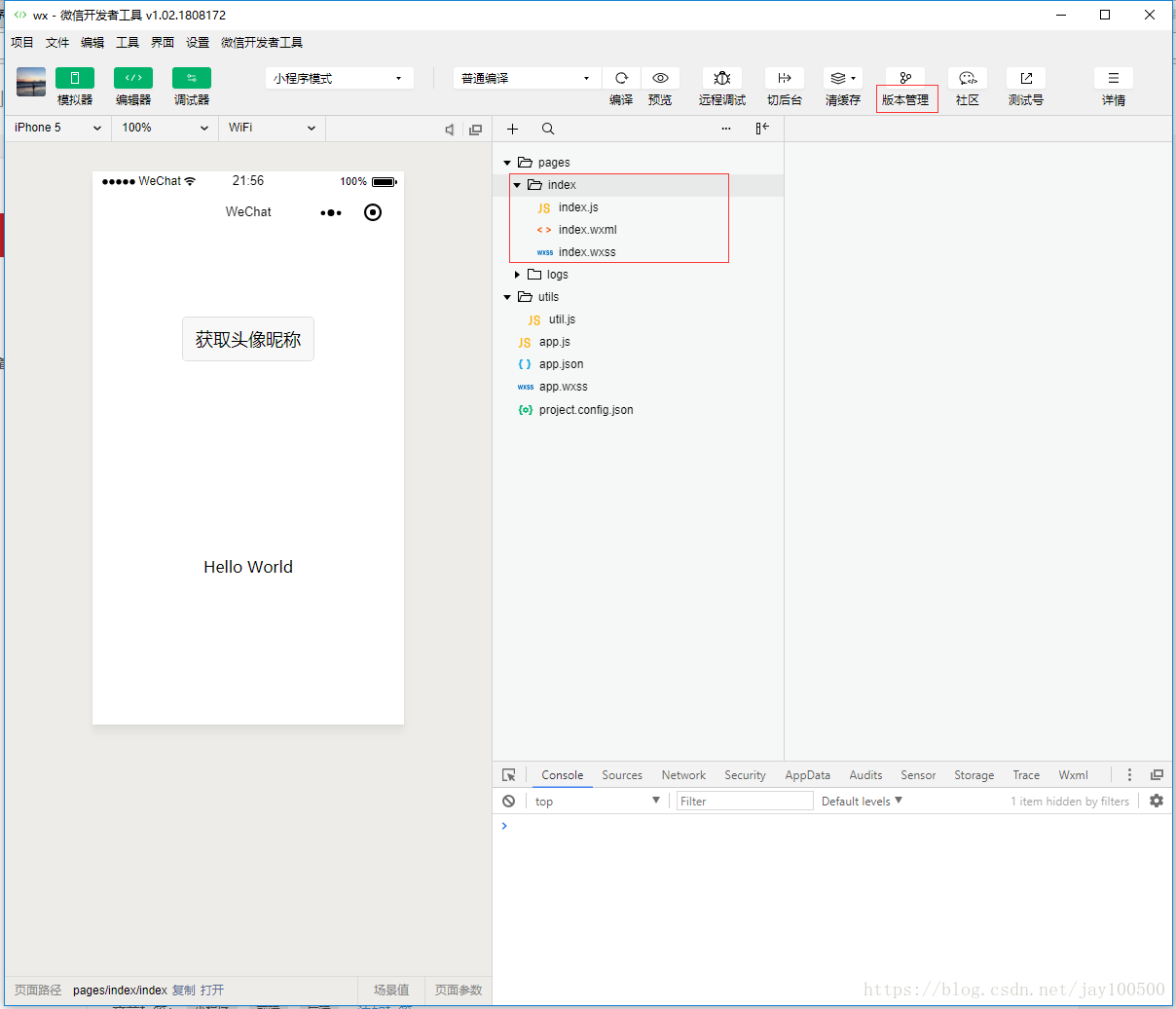Click the switch-to-background icon
Viewport: 1176px width, 1009px height.
pos(785,78)
